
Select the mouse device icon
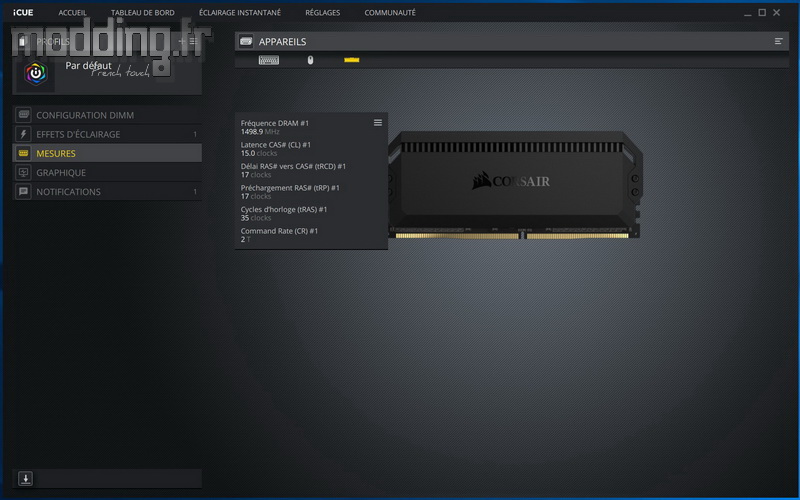(x=310, y=60)
